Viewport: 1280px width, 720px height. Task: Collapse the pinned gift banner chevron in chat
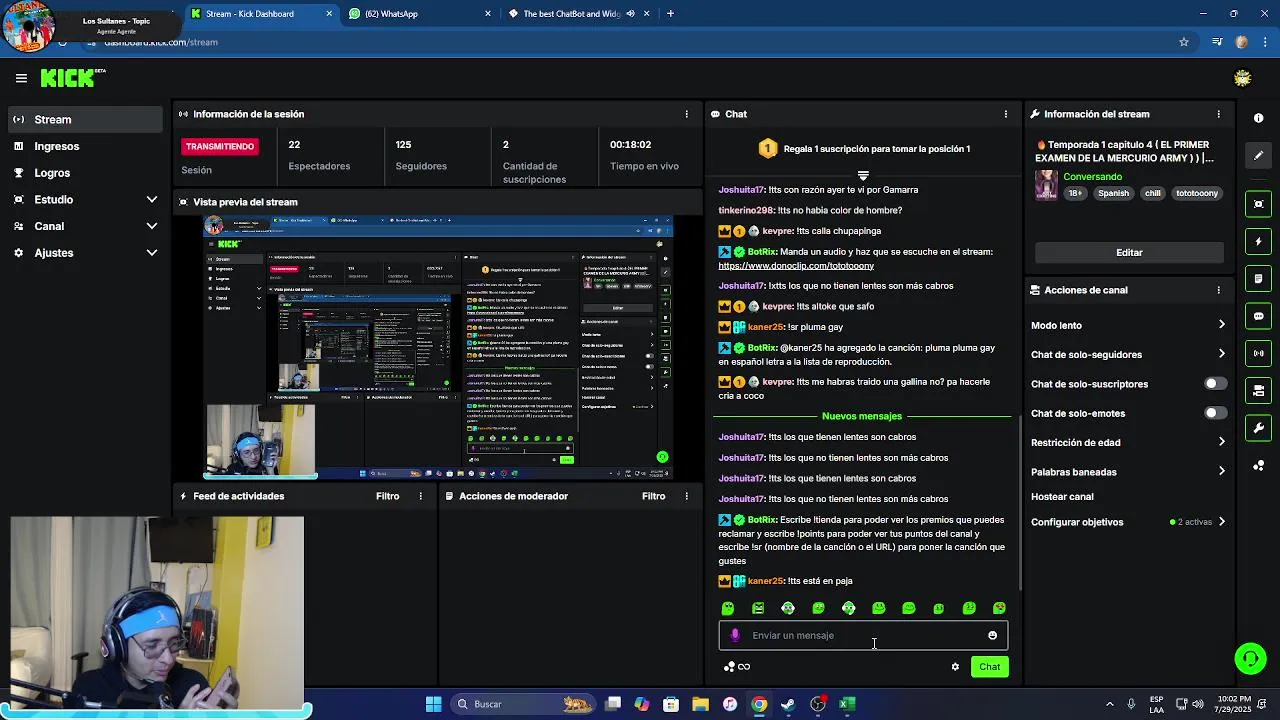(x=863, y=175)
